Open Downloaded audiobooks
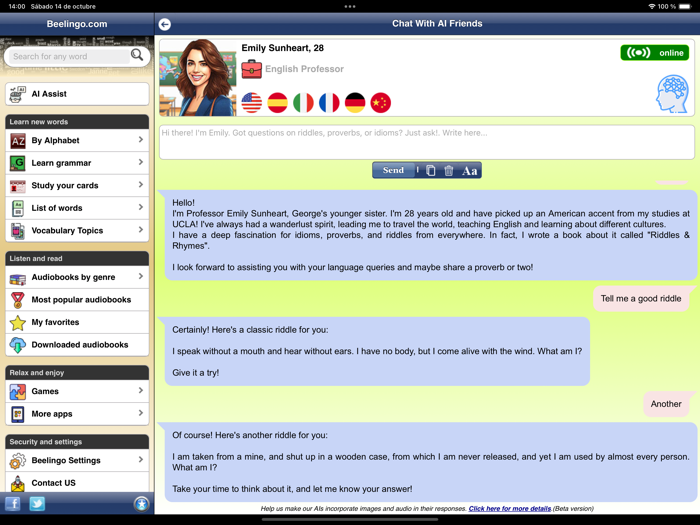Screen dimensions: 700x525 pos(77,345)
